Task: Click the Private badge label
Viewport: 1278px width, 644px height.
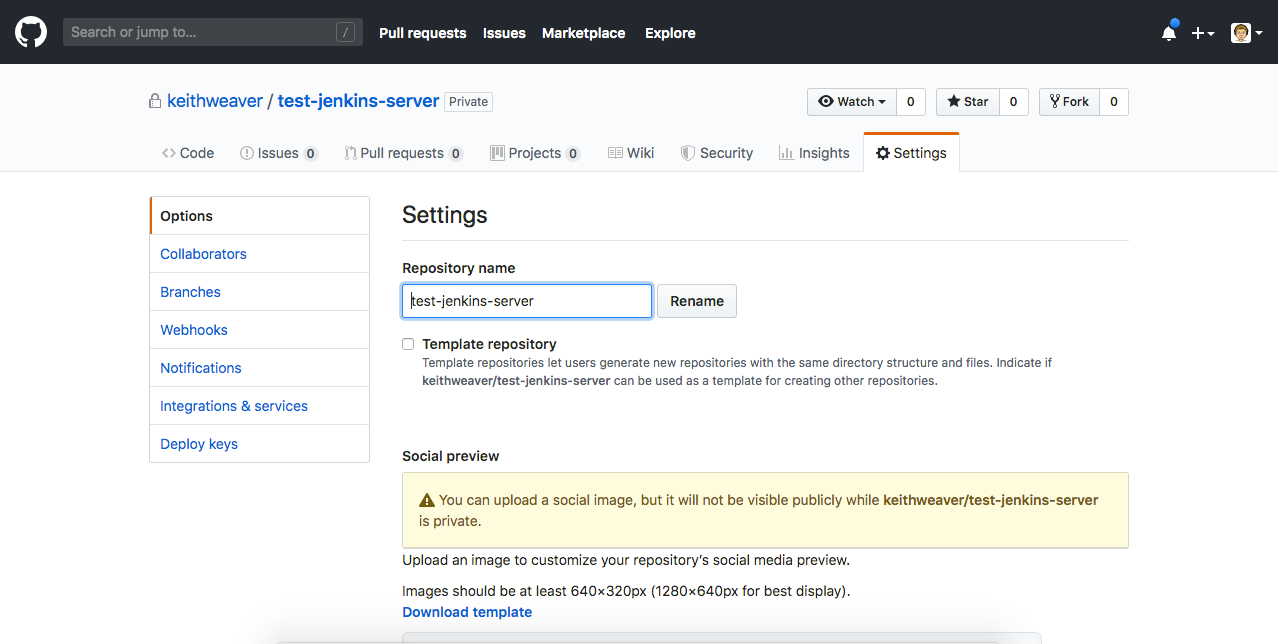Action: click(468, 102)
